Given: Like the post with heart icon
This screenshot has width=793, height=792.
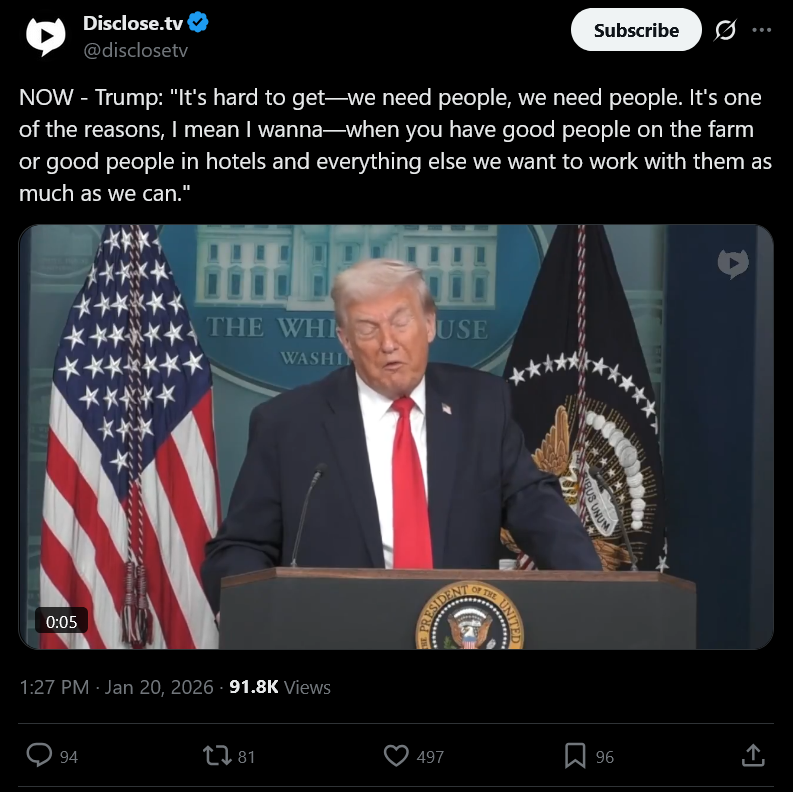Looking at the screenshot, I should pyautogui.click(x=396, y=756).
